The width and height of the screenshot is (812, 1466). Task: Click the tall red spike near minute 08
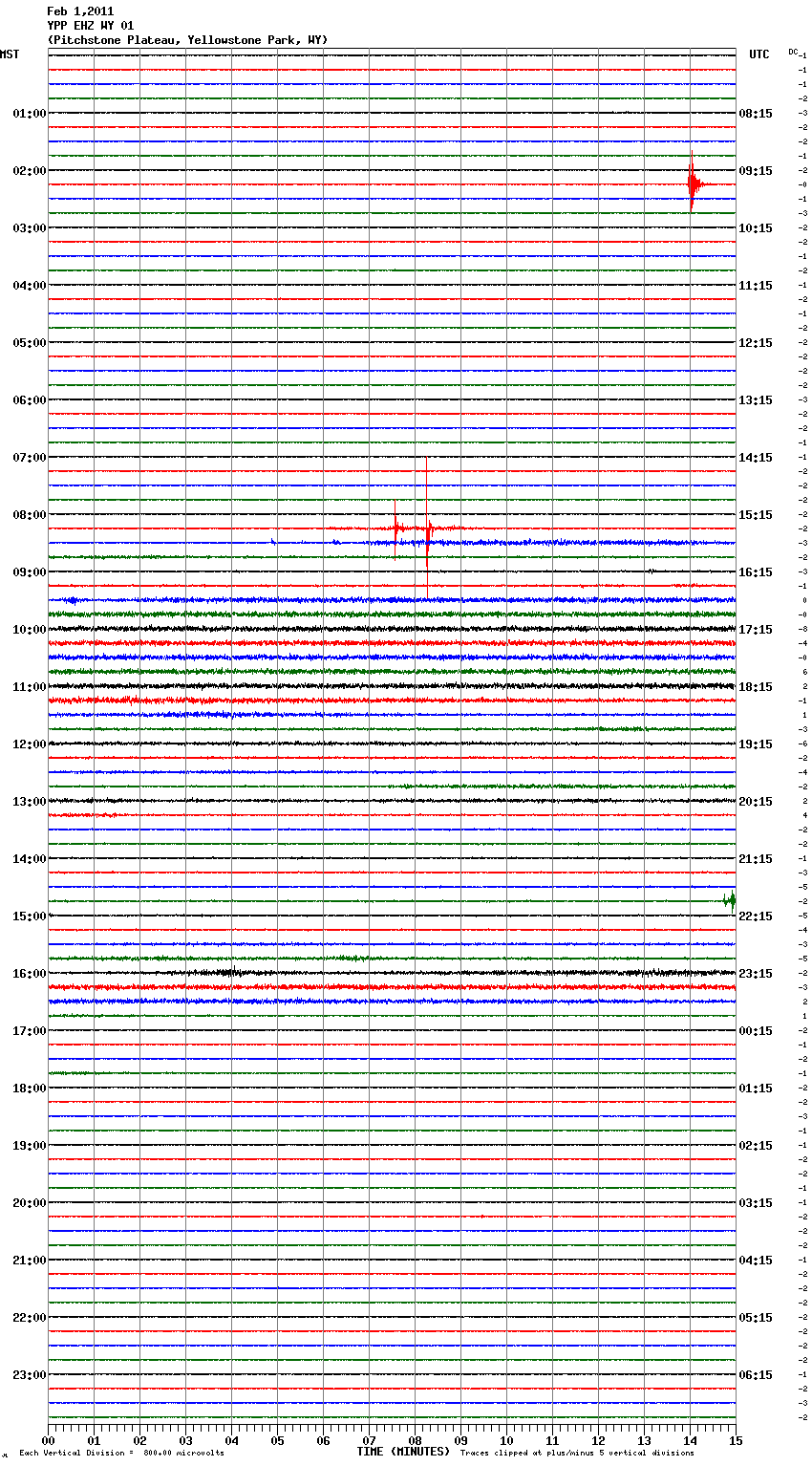tap(427, 514)
